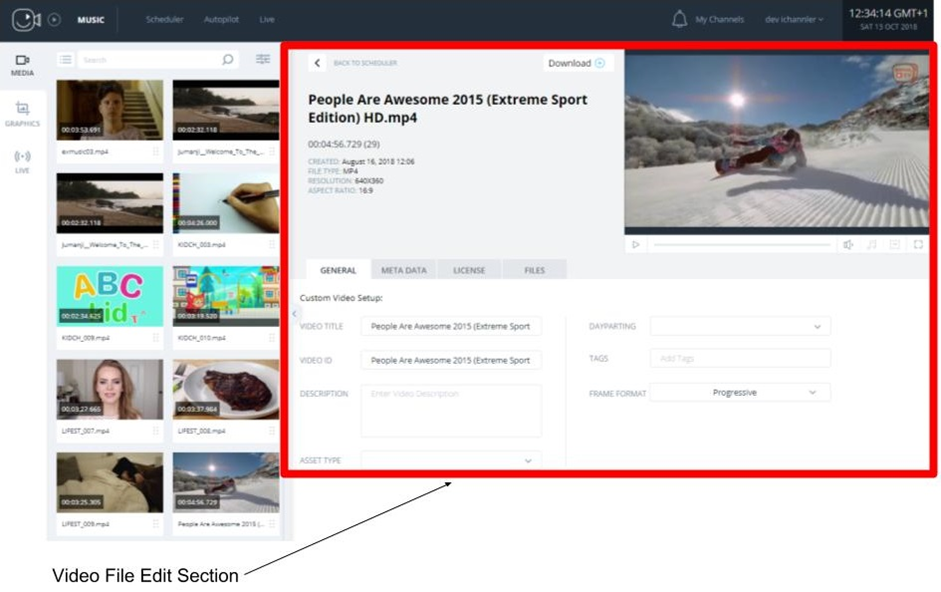Open the Media section in the sidebar

pos(22,65)
